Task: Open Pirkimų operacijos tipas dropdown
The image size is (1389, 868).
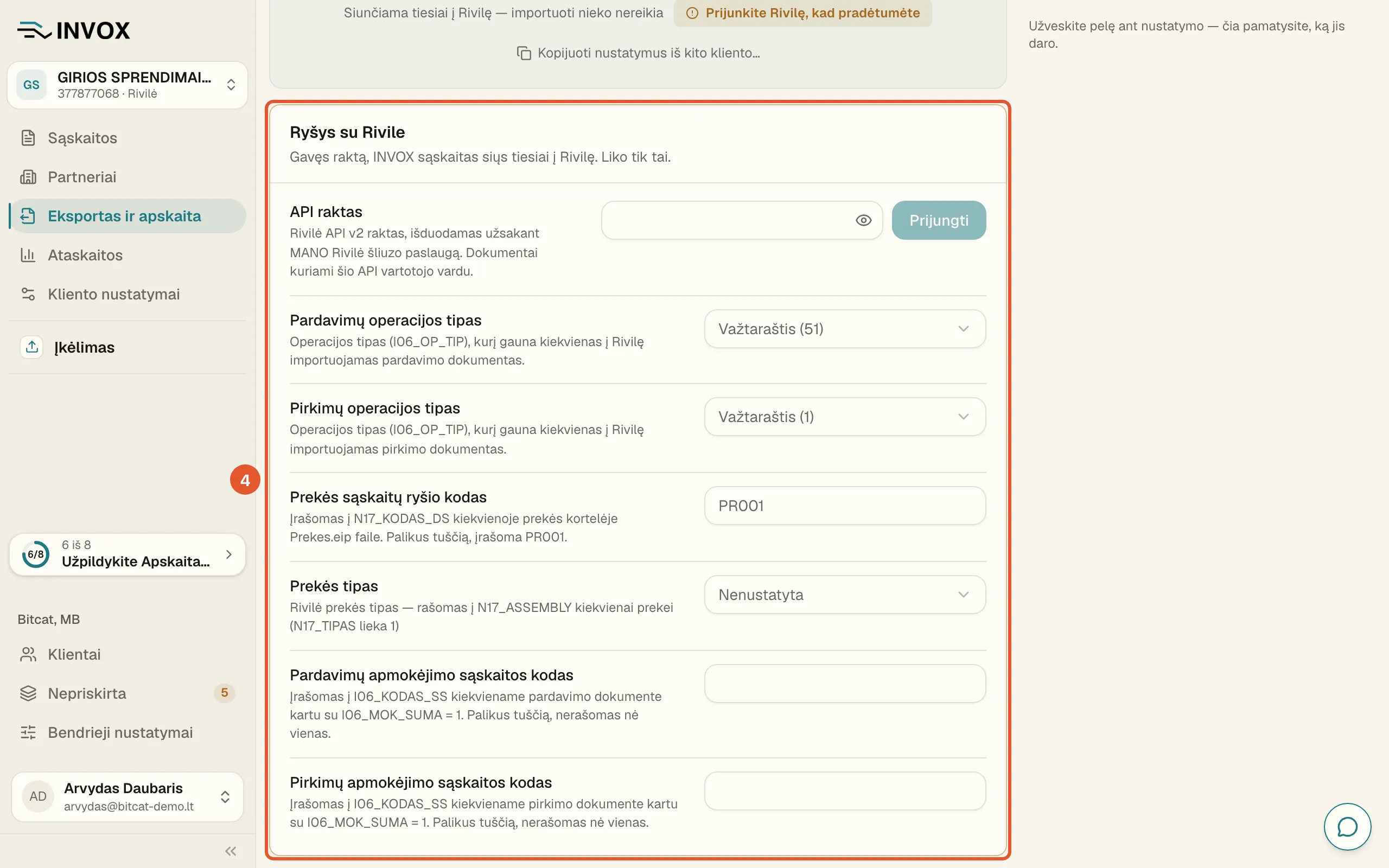Action: coord(845,417)
